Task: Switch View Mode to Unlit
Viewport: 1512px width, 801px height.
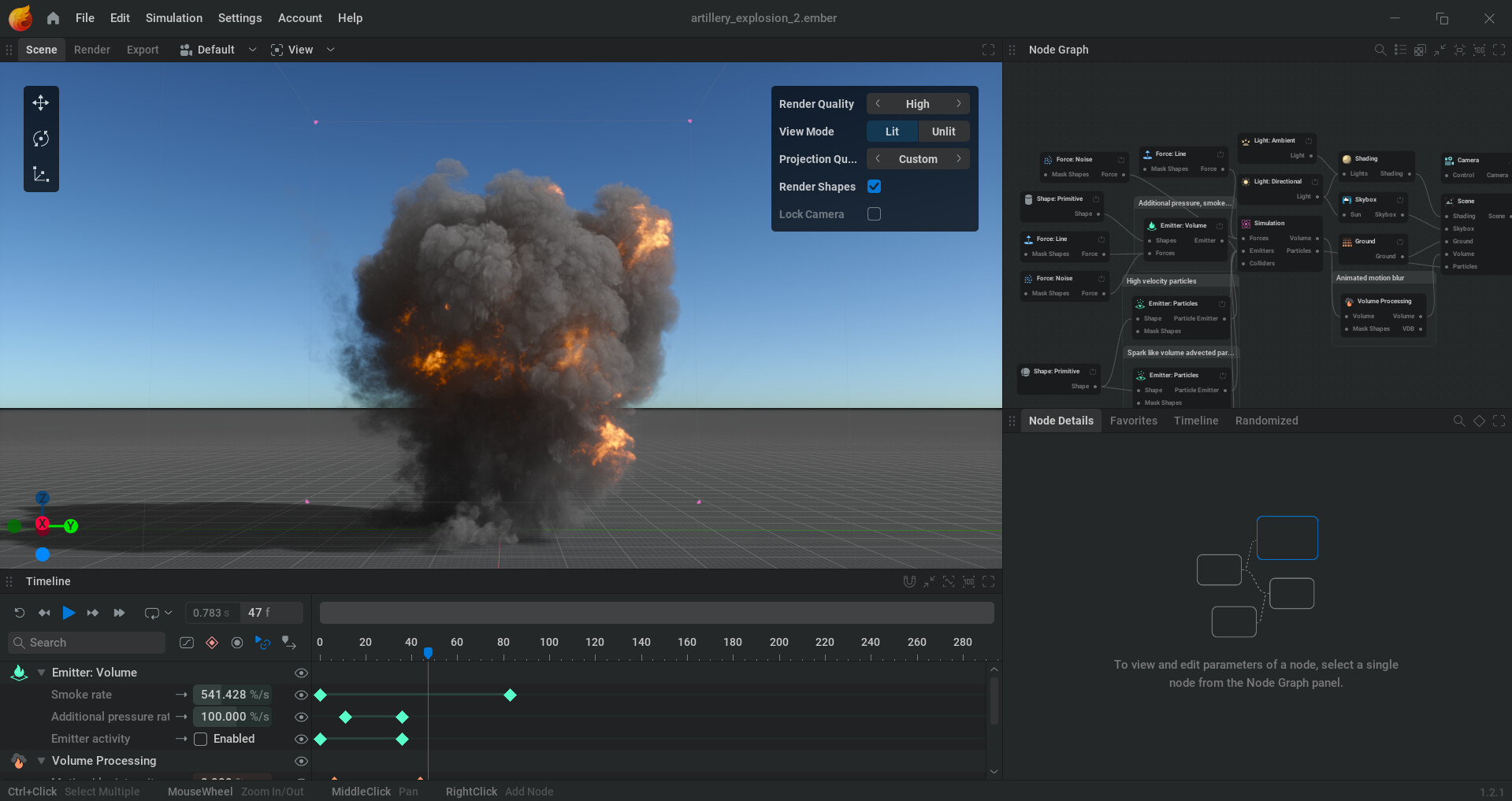Action: pyautogui.click(x=943, y=132)
